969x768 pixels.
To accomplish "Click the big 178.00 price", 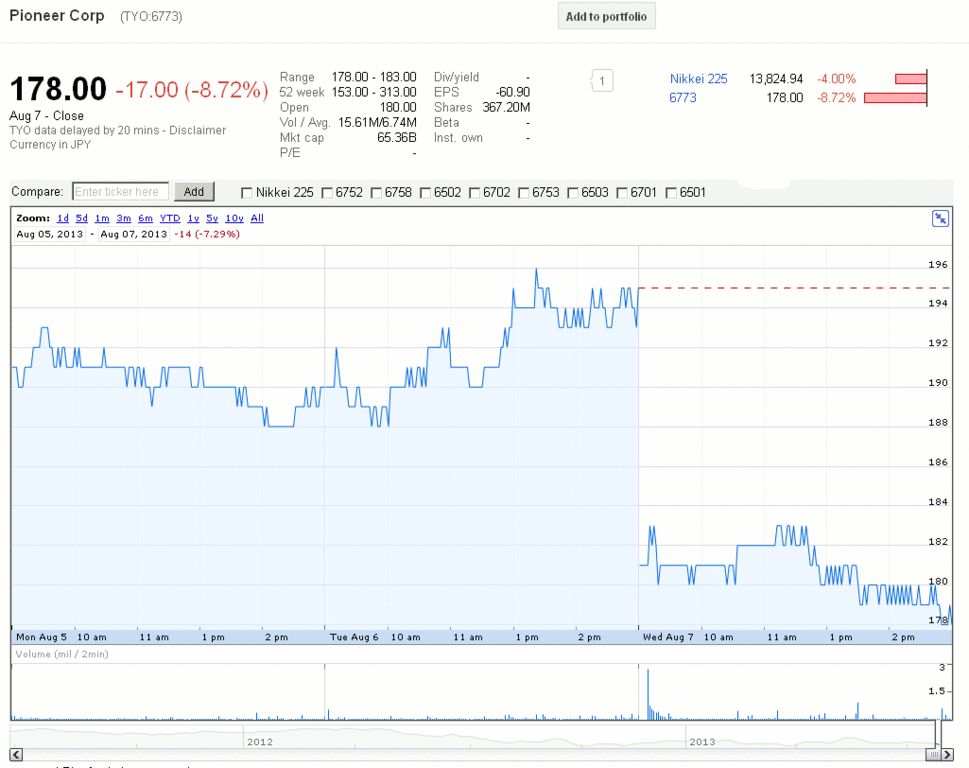I will 58,89.
